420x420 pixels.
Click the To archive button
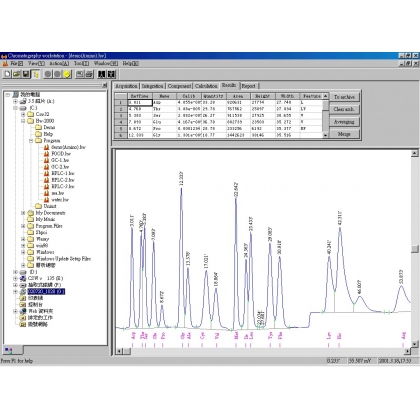(x=344, y=97)
